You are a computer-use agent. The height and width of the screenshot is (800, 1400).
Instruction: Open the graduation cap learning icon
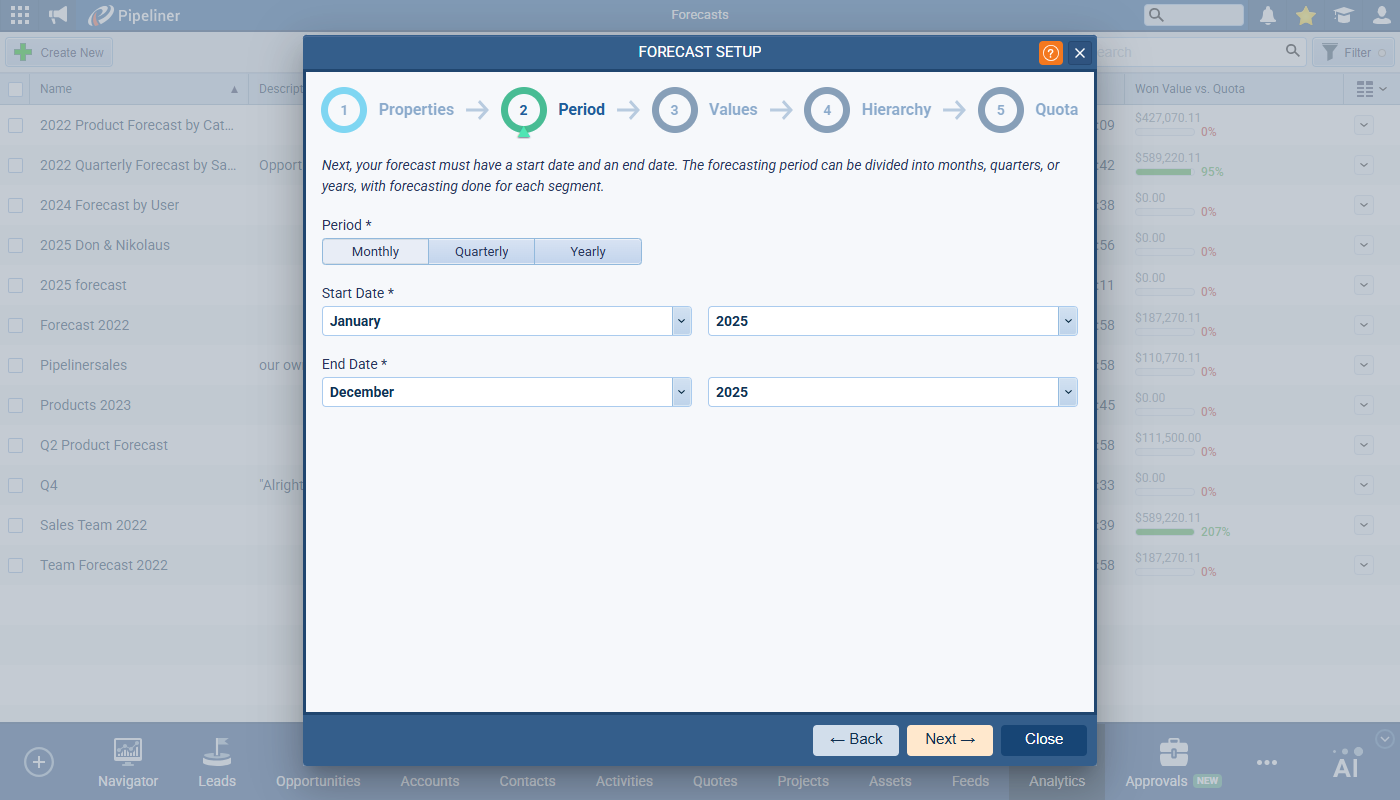point(1343,15)
